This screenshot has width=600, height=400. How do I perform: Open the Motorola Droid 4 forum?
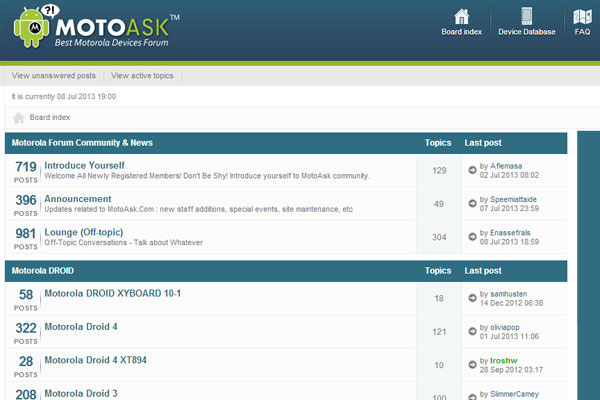(x=81, y=327)
